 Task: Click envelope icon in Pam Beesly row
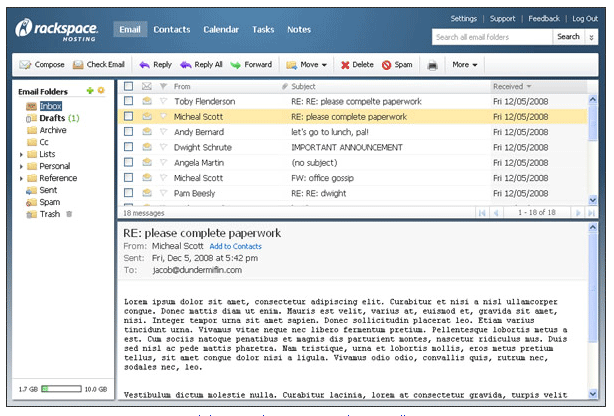pos(147,193)
